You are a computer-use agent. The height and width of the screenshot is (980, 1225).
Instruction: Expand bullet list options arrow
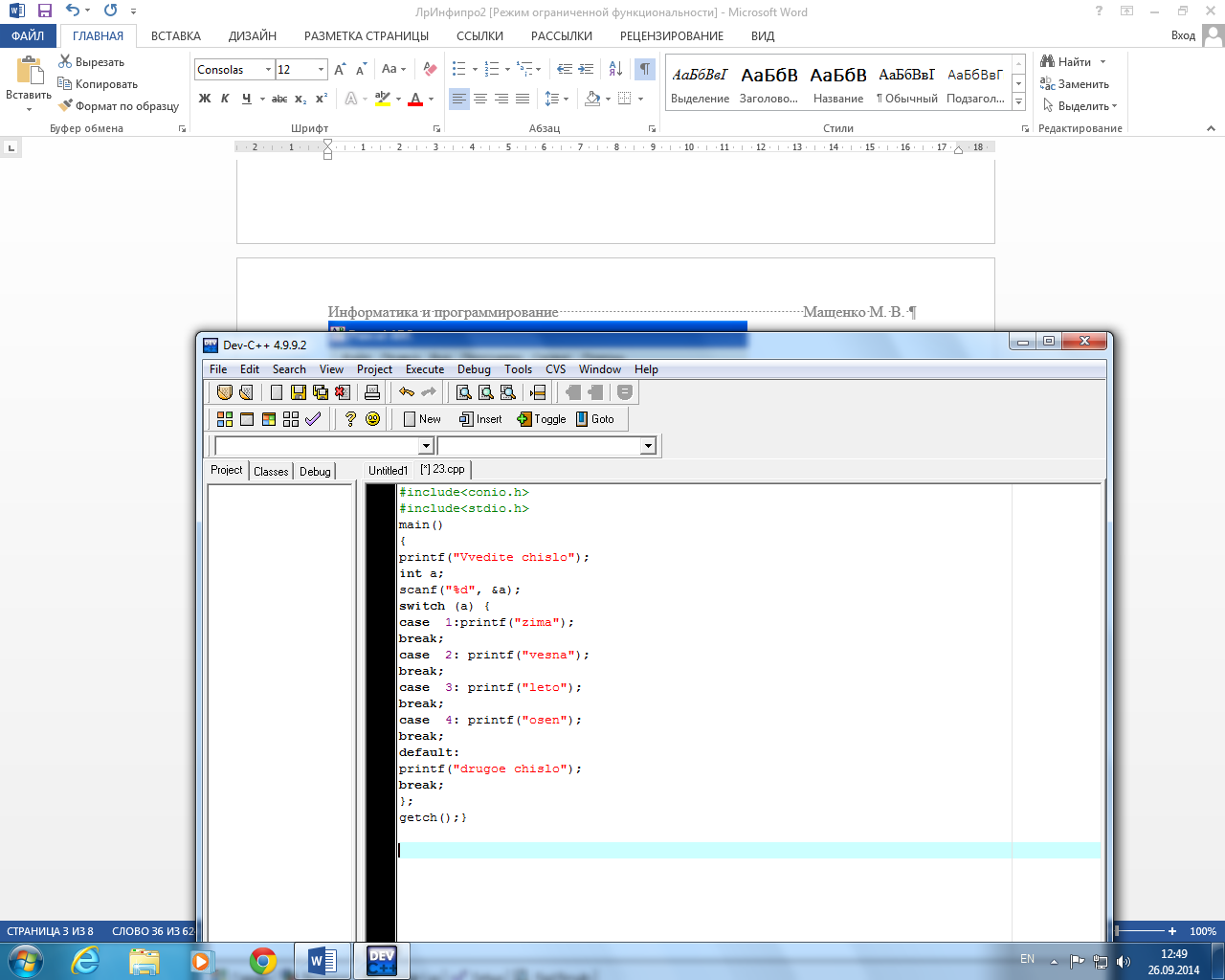click(x=476, y=69)
